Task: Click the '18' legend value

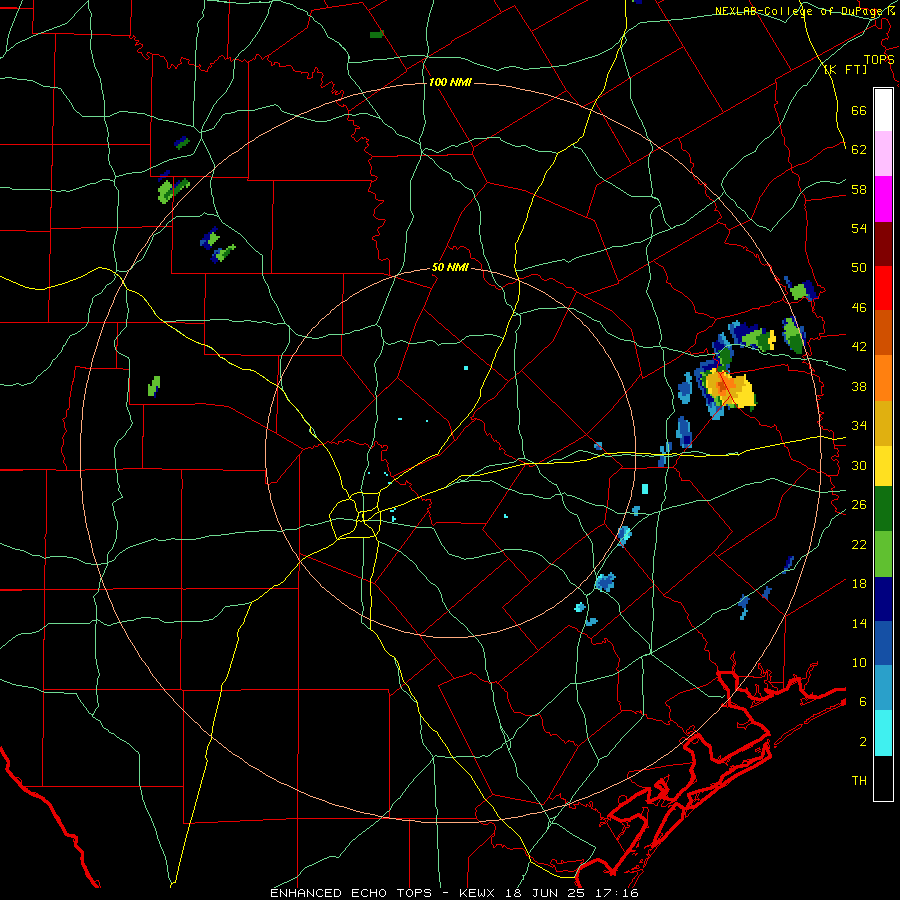Action: 859,584
